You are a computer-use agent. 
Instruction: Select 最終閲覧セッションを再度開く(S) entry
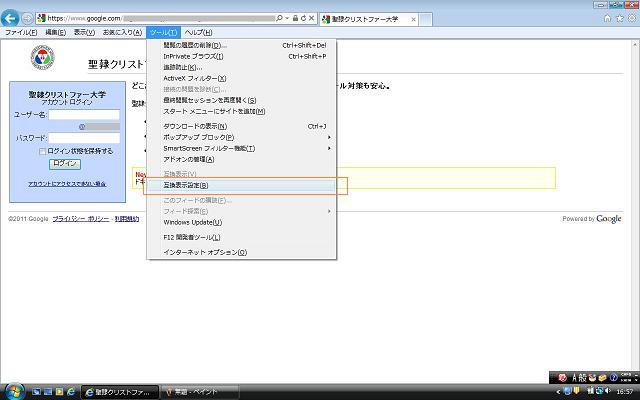(242, 100)
